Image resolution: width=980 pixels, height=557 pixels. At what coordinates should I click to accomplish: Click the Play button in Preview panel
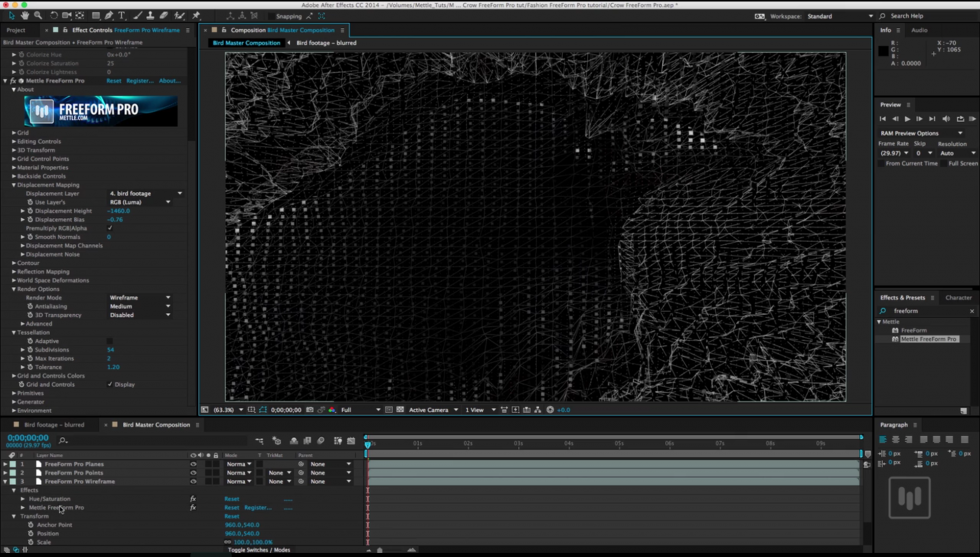[x=907, y=119]
